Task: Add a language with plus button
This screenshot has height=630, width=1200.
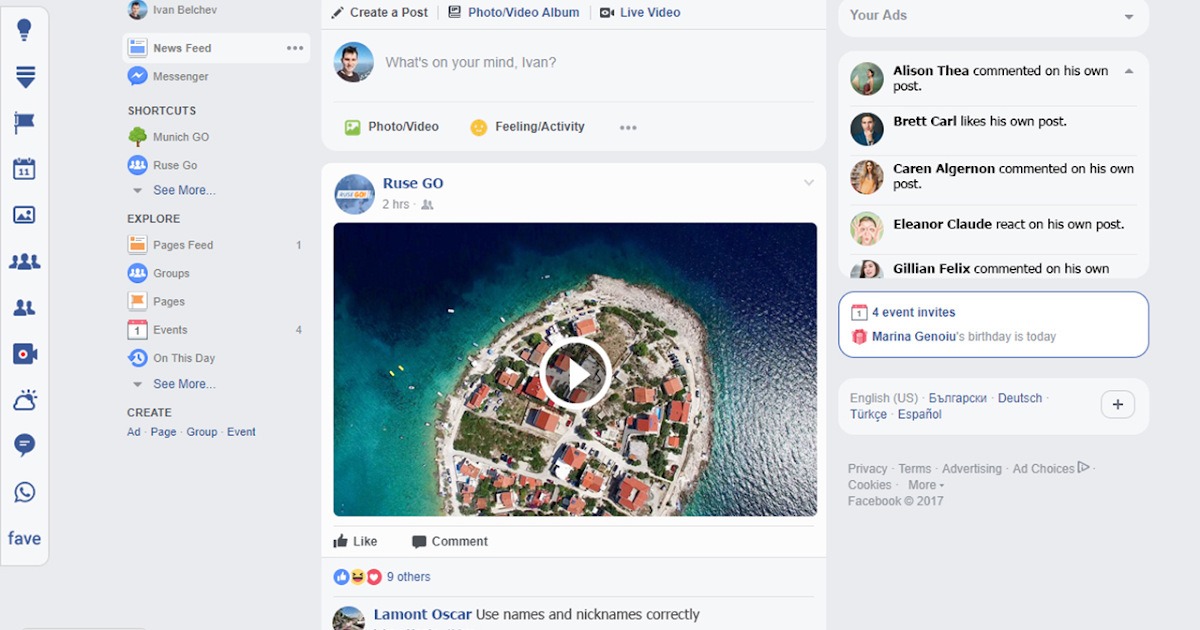Action: coord(1117,405)
